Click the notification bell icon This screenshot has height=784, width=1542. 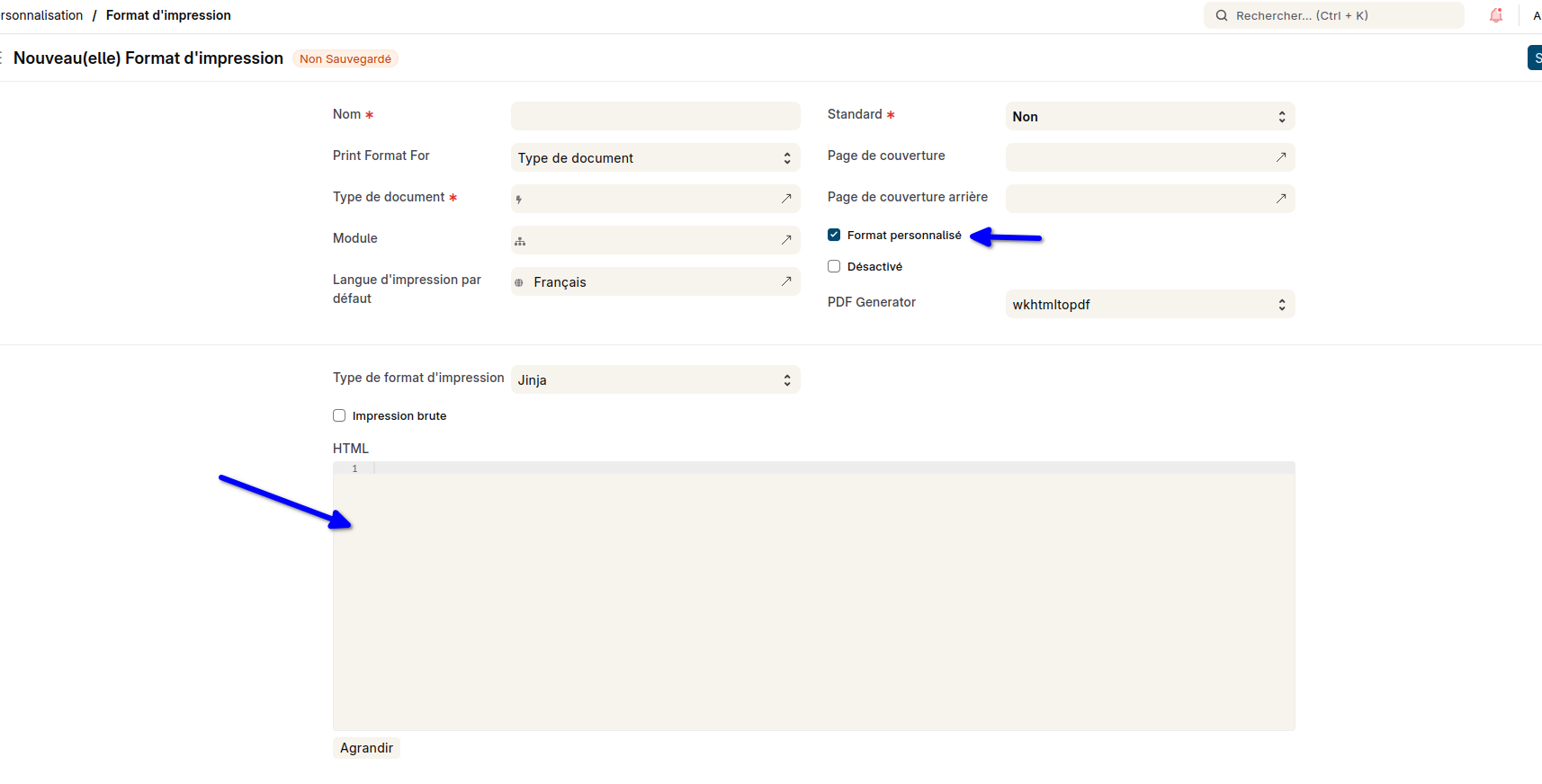coord(1496,15)
